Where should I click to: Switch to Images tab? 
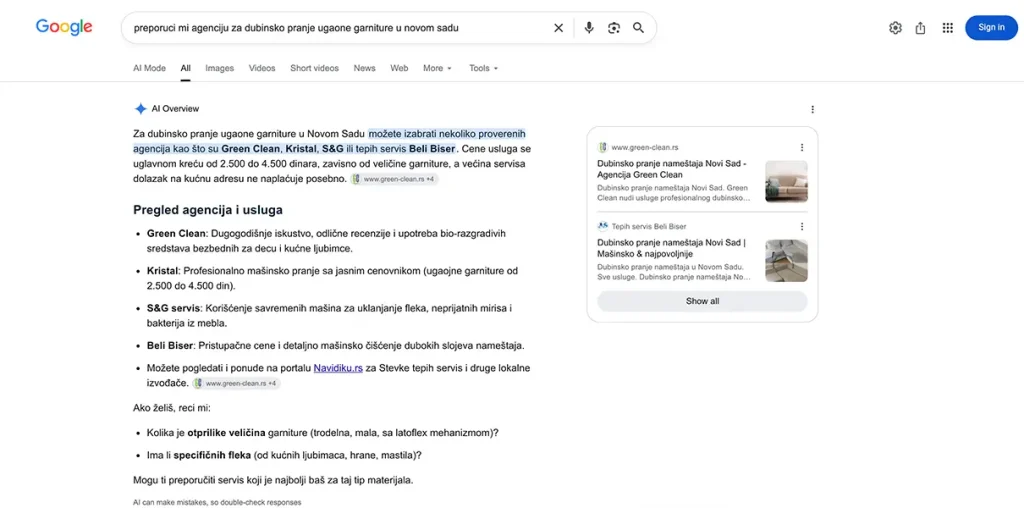(219, 68)
